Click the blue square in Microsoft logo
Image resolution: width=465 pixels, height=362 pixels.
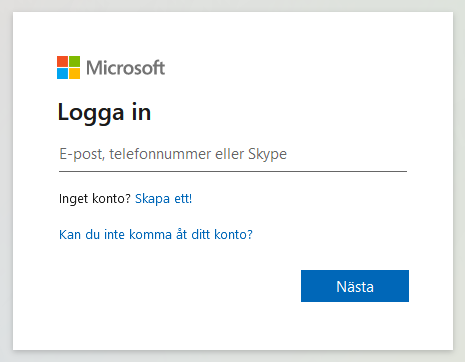[x=62, y=74]
